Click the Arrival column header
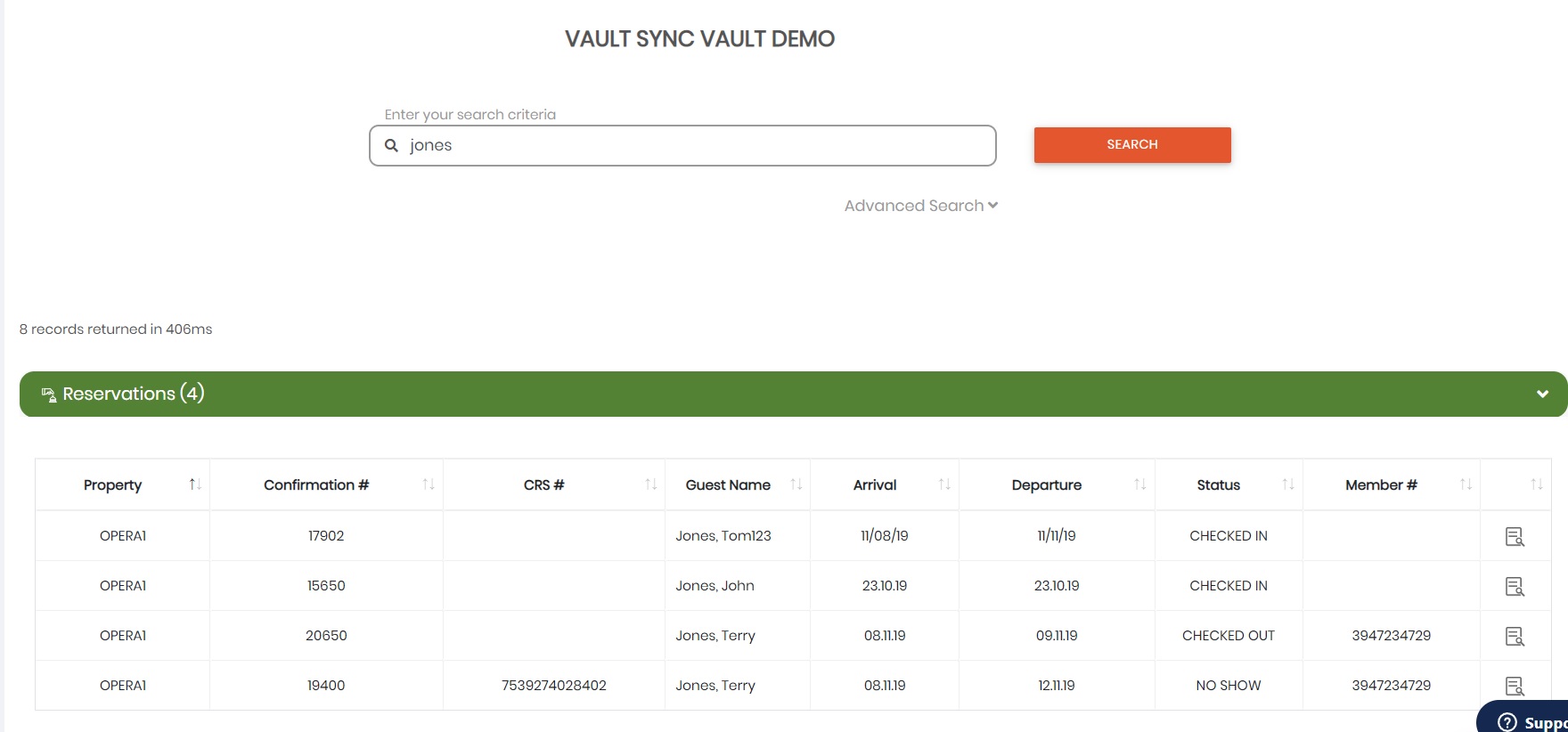Viewport: 1568px width, 732px height. click(x=875, y=485)
